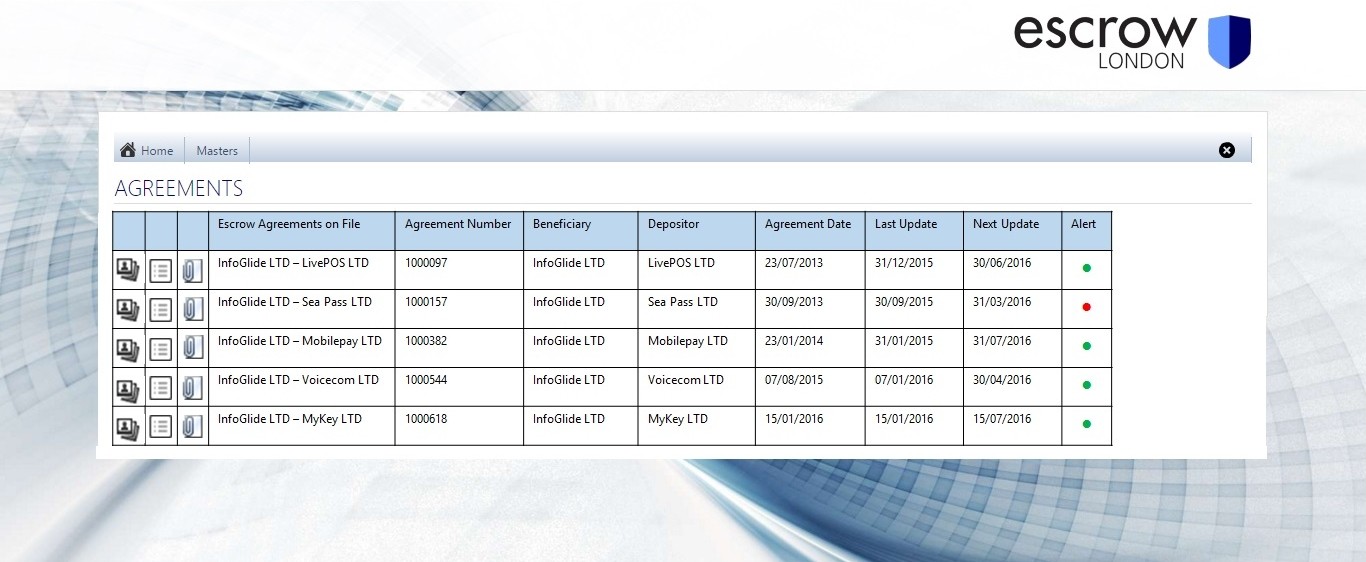Click depositor cell 'Sea Pass LTD'

683,302
